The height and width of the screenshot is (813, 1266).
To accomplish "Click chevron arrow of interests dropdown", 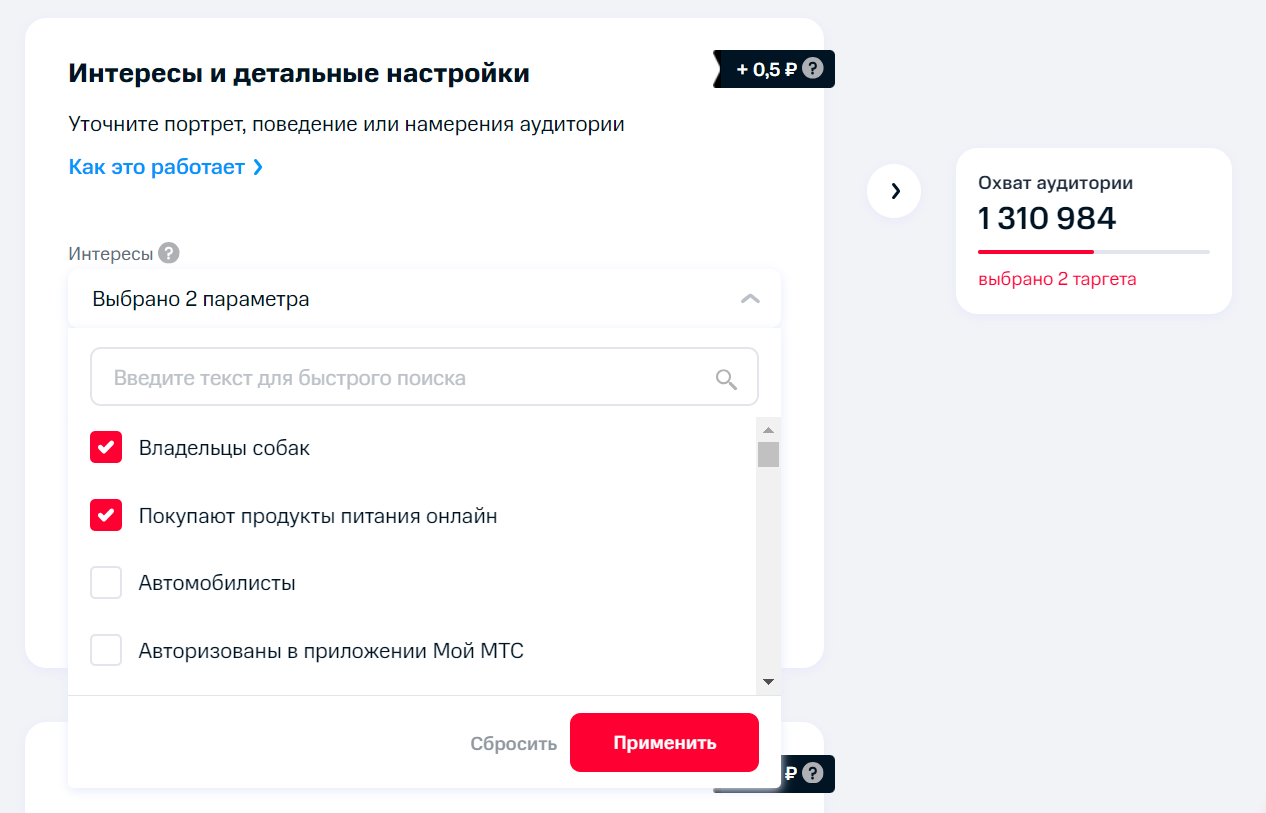I will point(750,299).
